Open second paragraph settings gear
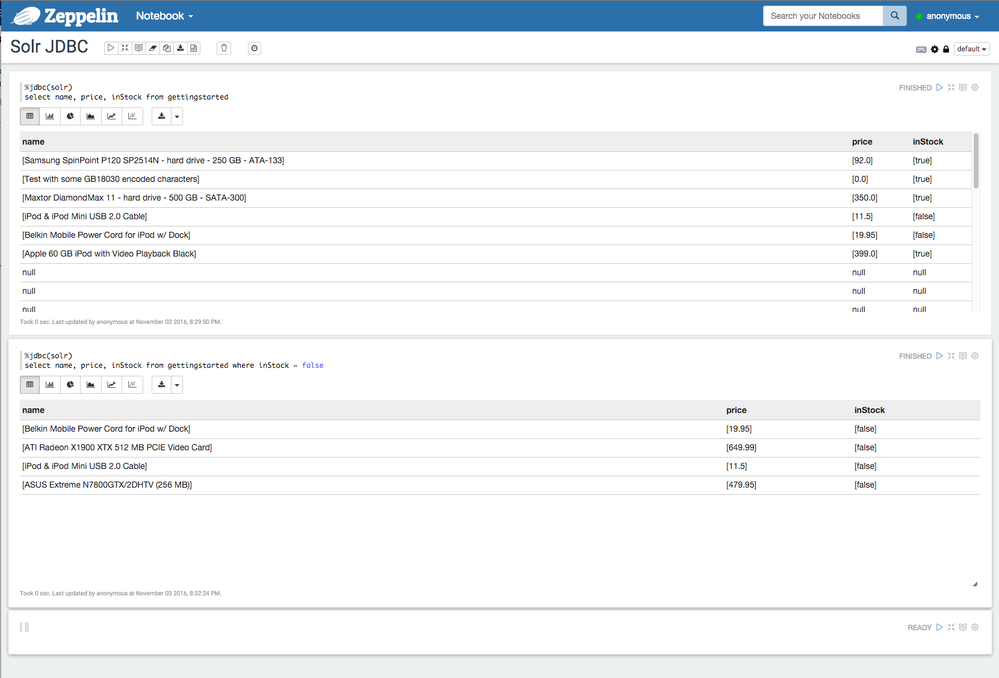Image resolution: width=999 pixels, height=678 pixels. pyautogui.click(x=975, y=356)
